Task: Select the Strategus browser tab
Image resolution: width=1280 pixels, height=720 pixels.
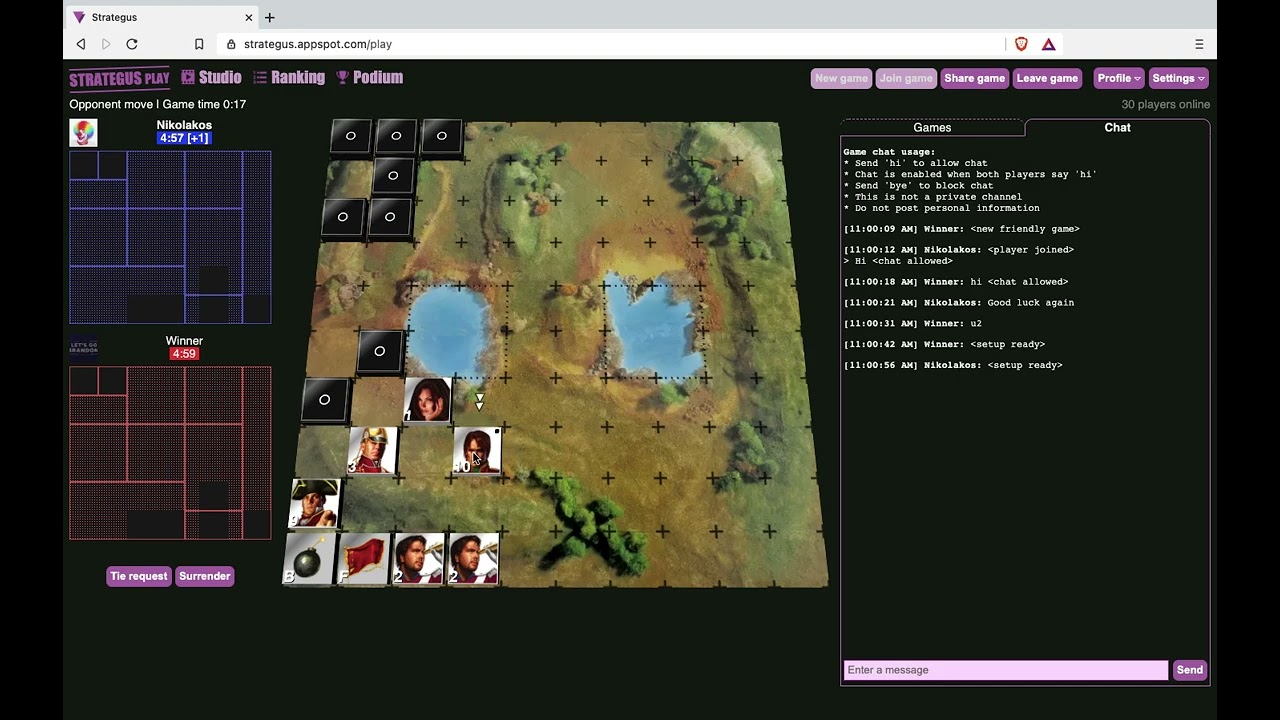Action: pyautogui.click(x=162, y=17)
